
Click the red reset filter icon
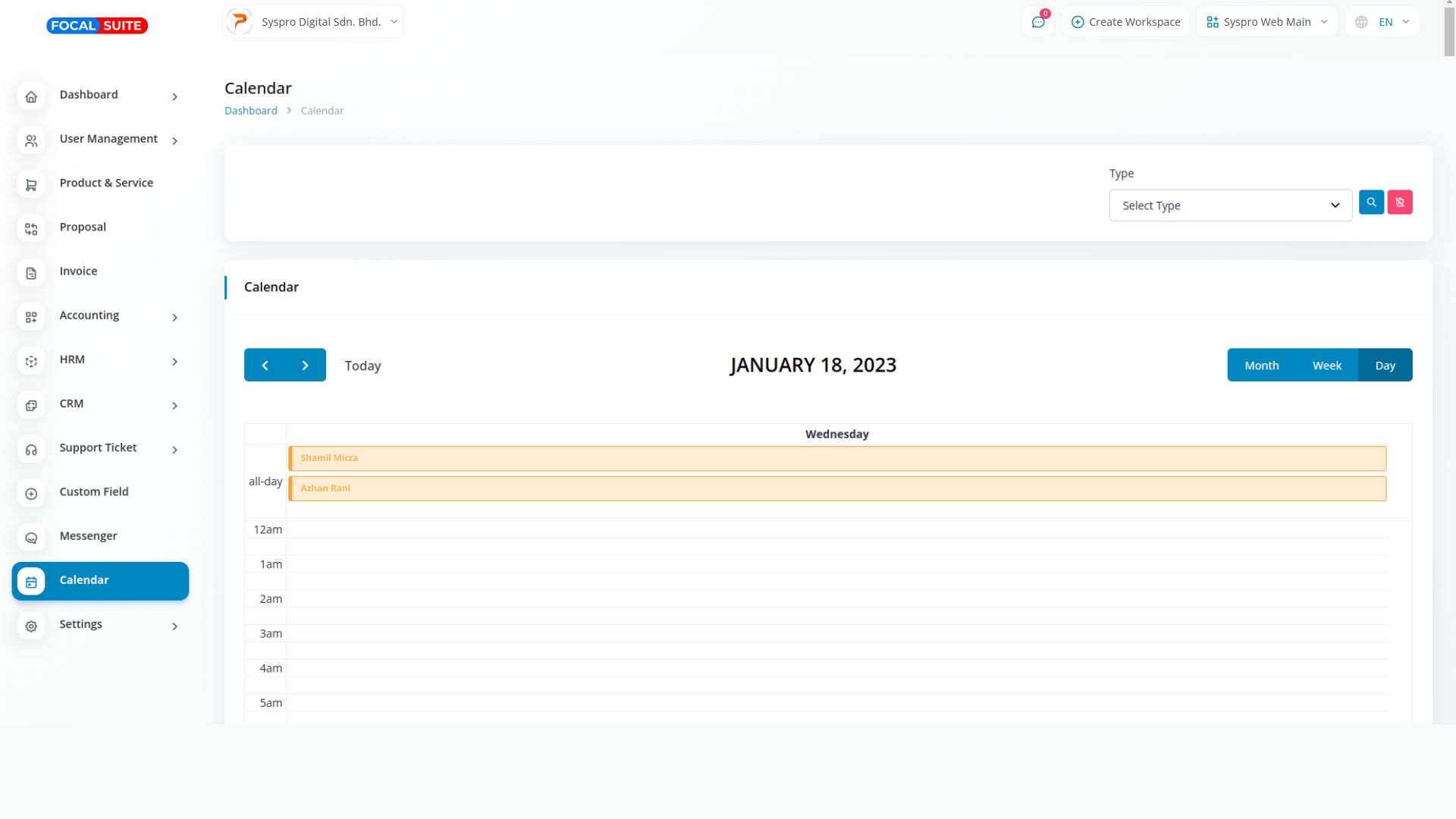tap(1400, 202)
